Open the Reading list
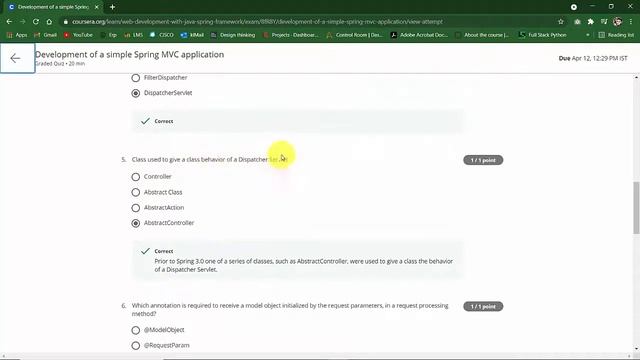 tap(616, 35)
